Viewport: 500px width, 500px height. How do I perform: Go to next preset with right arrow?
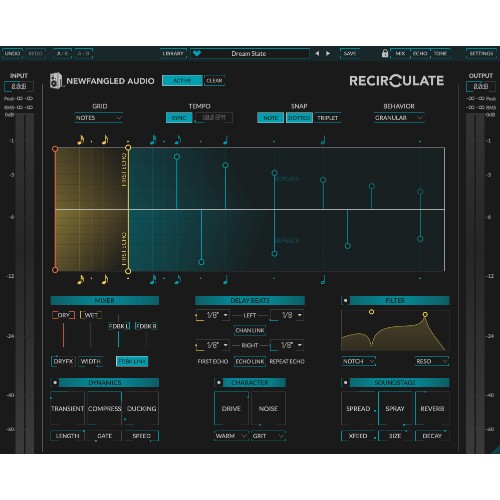(x=328, y=53)
